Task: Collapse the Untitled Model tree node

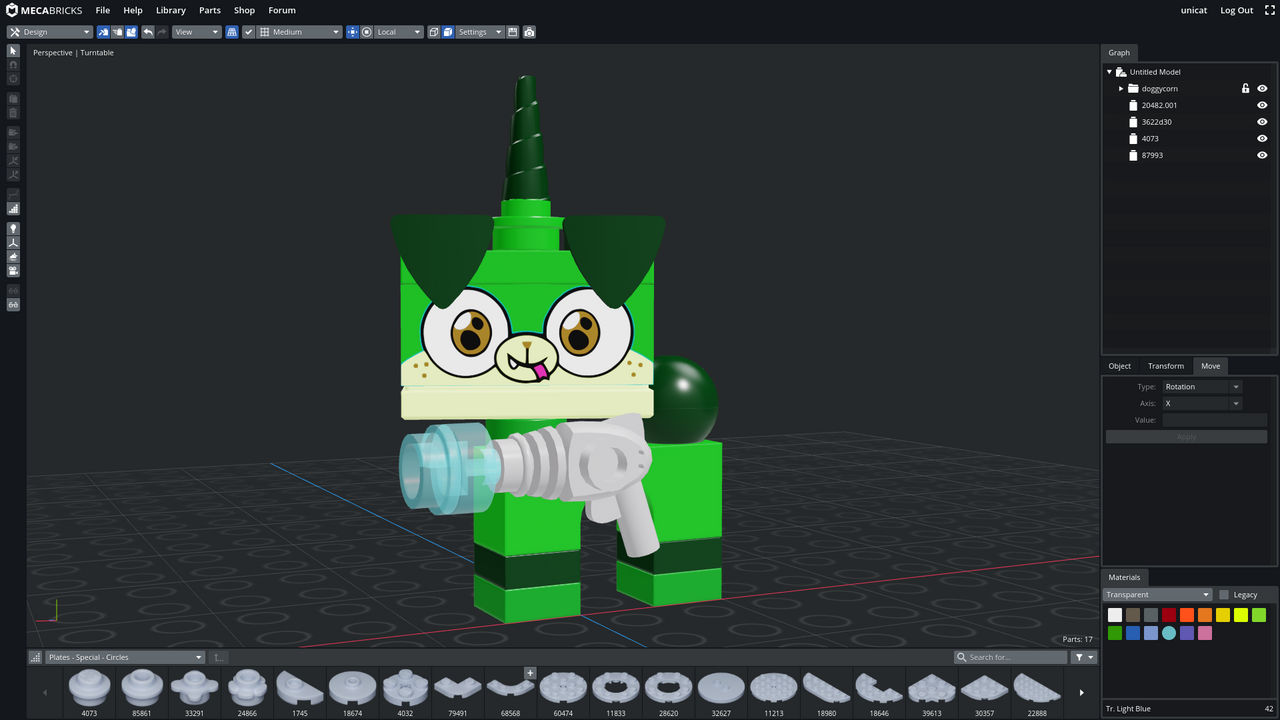Action: [1109, 72]
